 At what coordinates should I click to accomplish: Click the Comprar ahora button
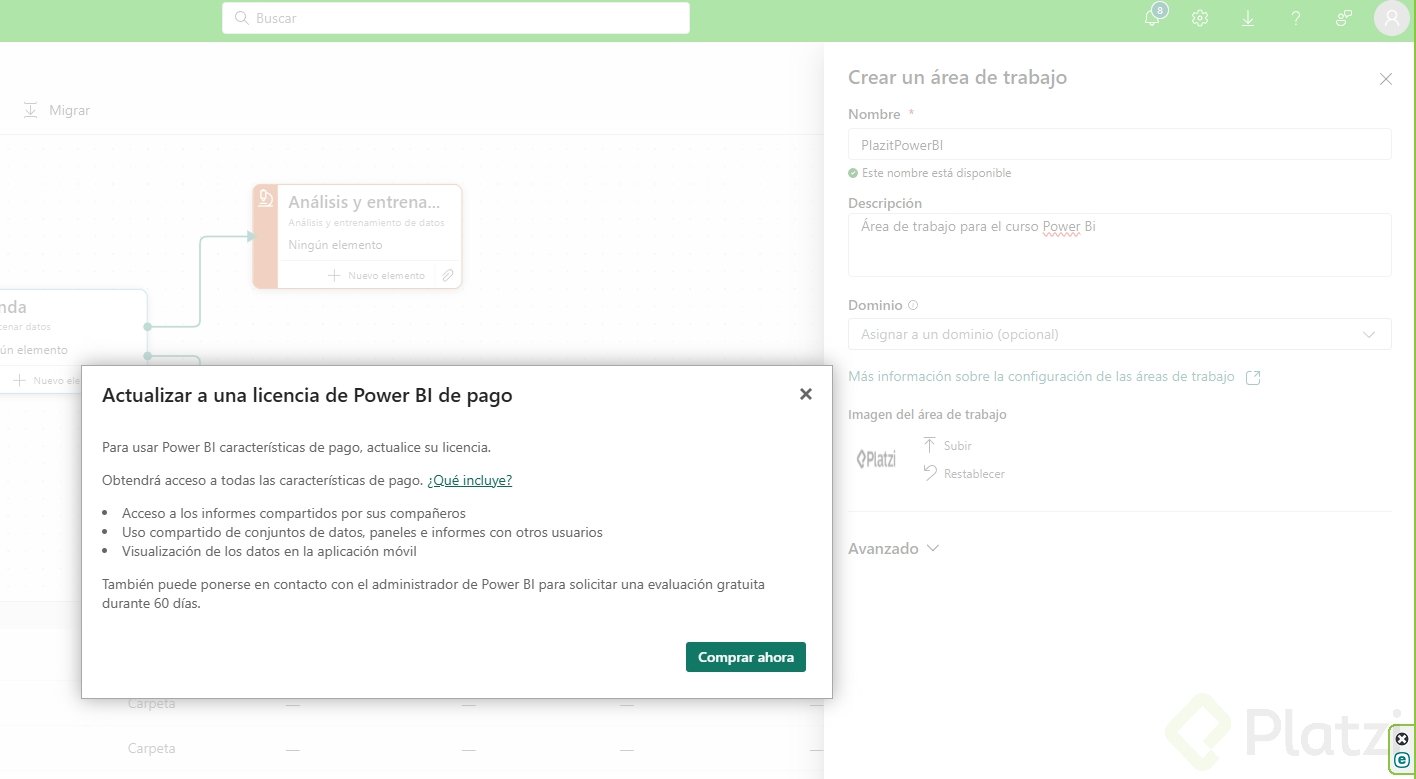(745, 657)
